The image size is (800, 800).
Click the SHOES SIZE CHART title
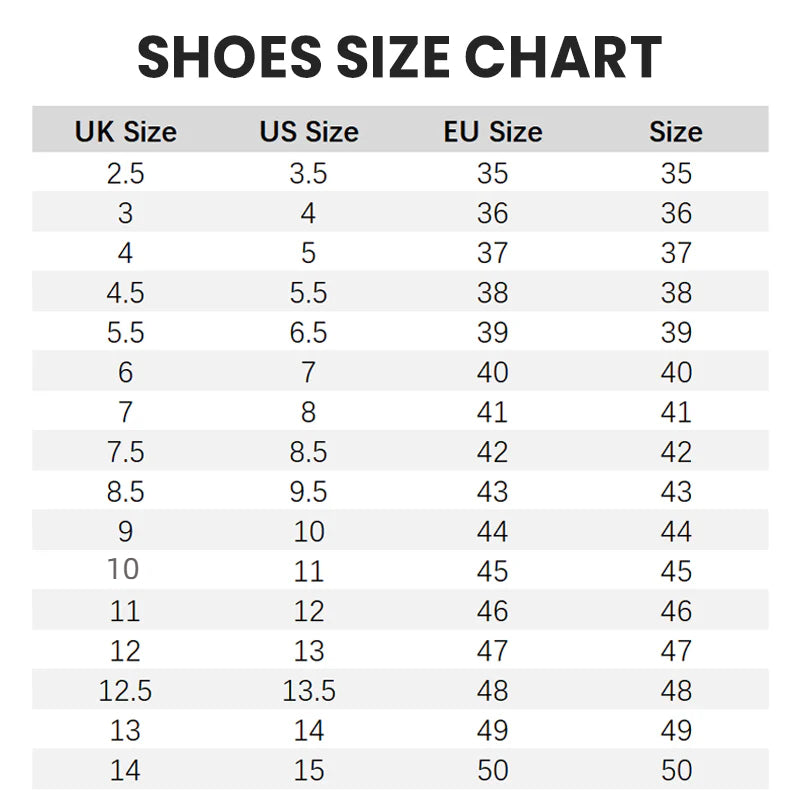pos(399,57)
